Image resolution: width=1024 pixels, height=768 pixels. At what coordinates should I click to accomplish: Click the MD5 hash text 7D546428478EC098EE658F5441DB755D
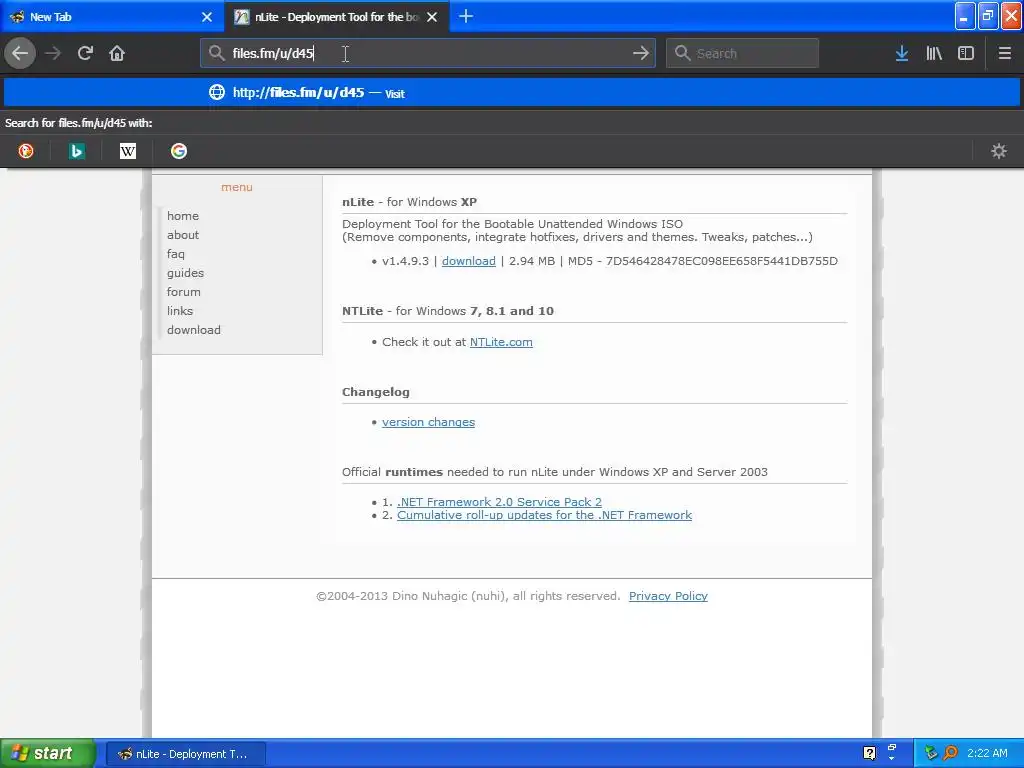[x=722, y=261]
